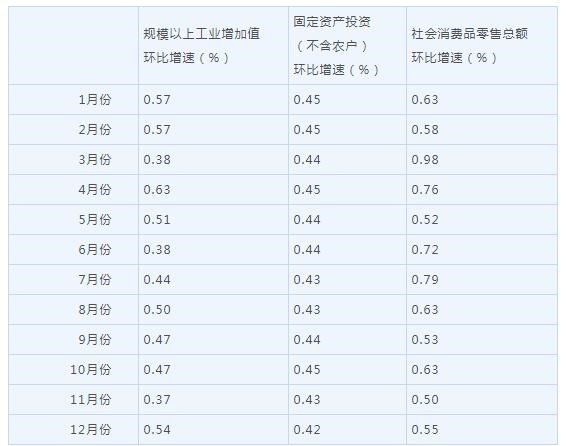566x446 pixels.
Task: Click 0.98 retail value for 3月份
Action: coord(425,160)
